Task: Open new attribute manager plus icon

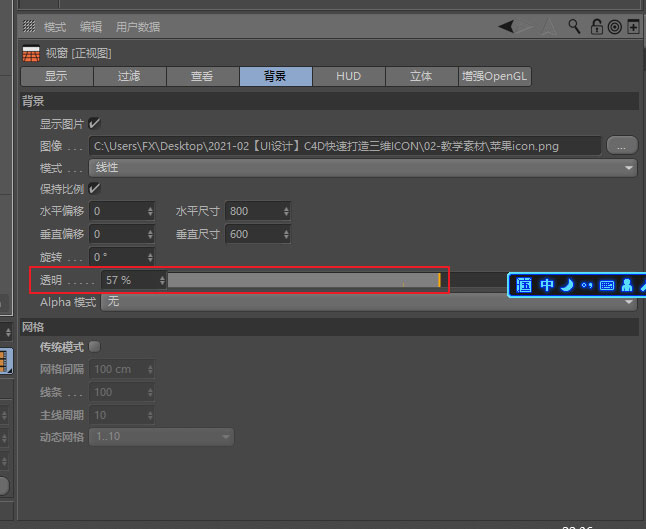Action: pos(633,27)
